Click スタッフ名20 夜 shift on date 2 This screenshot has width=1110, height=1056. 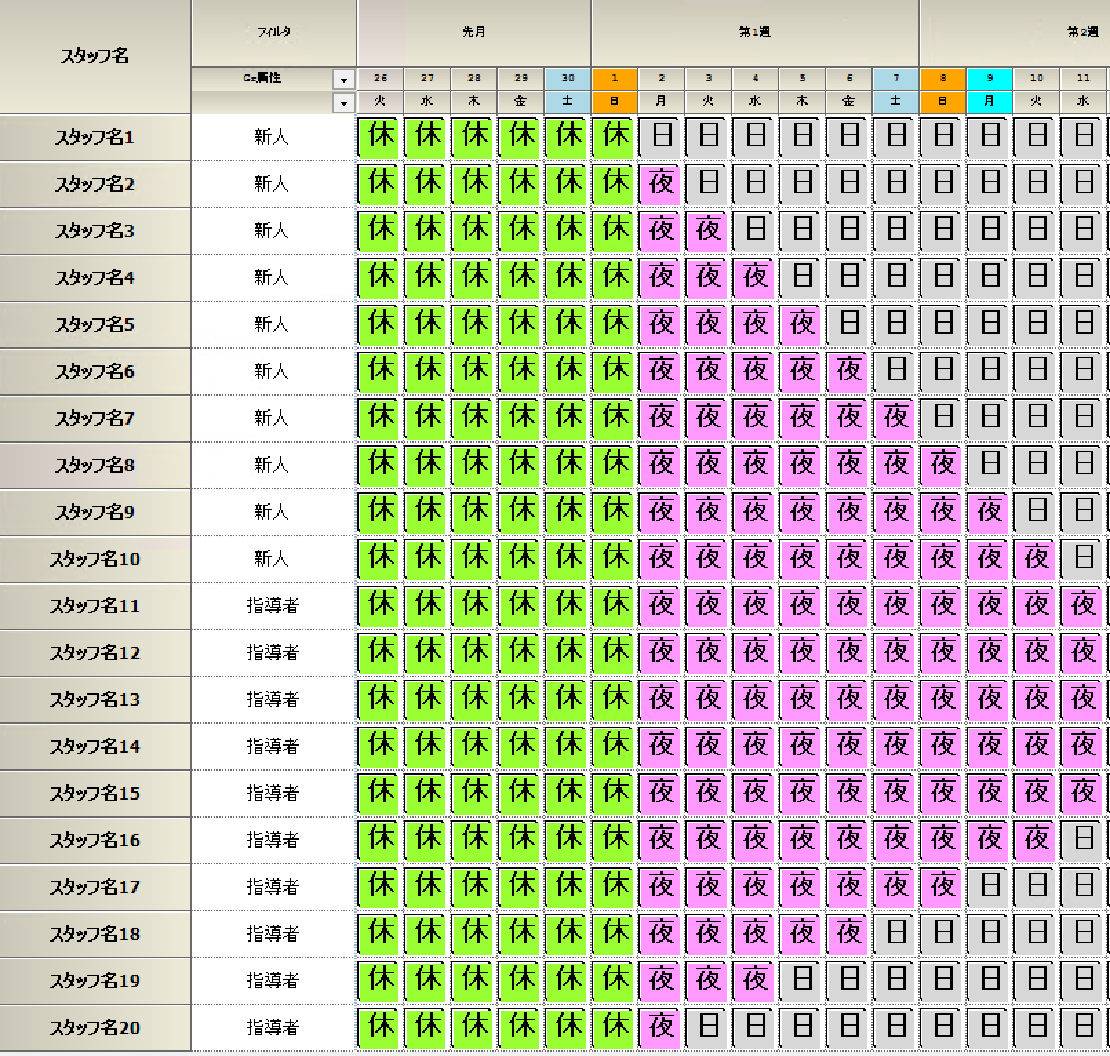pos(661,1027)
